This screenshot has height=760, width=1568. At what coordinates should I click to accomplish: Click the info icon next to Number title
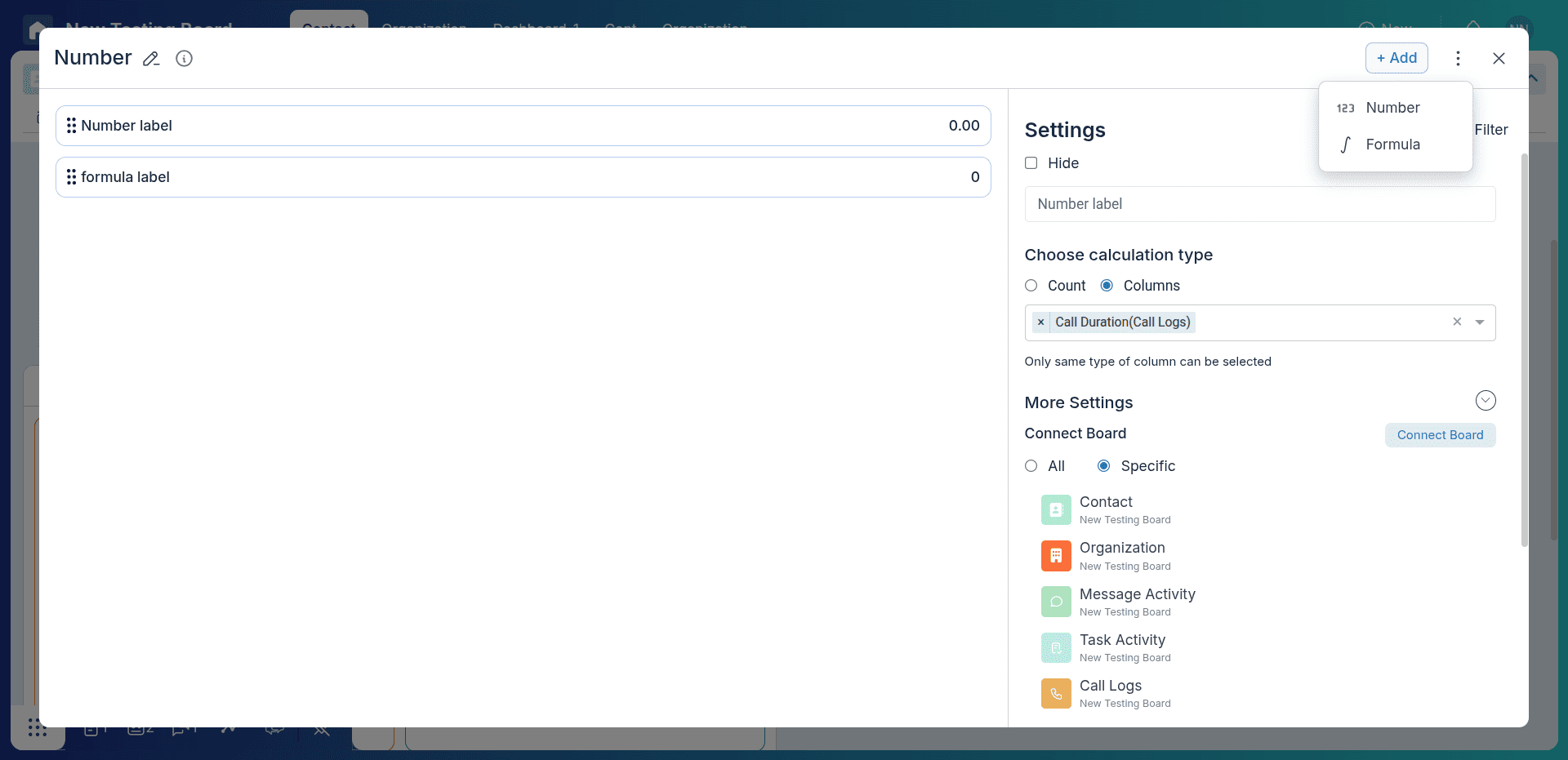point(184,59)
